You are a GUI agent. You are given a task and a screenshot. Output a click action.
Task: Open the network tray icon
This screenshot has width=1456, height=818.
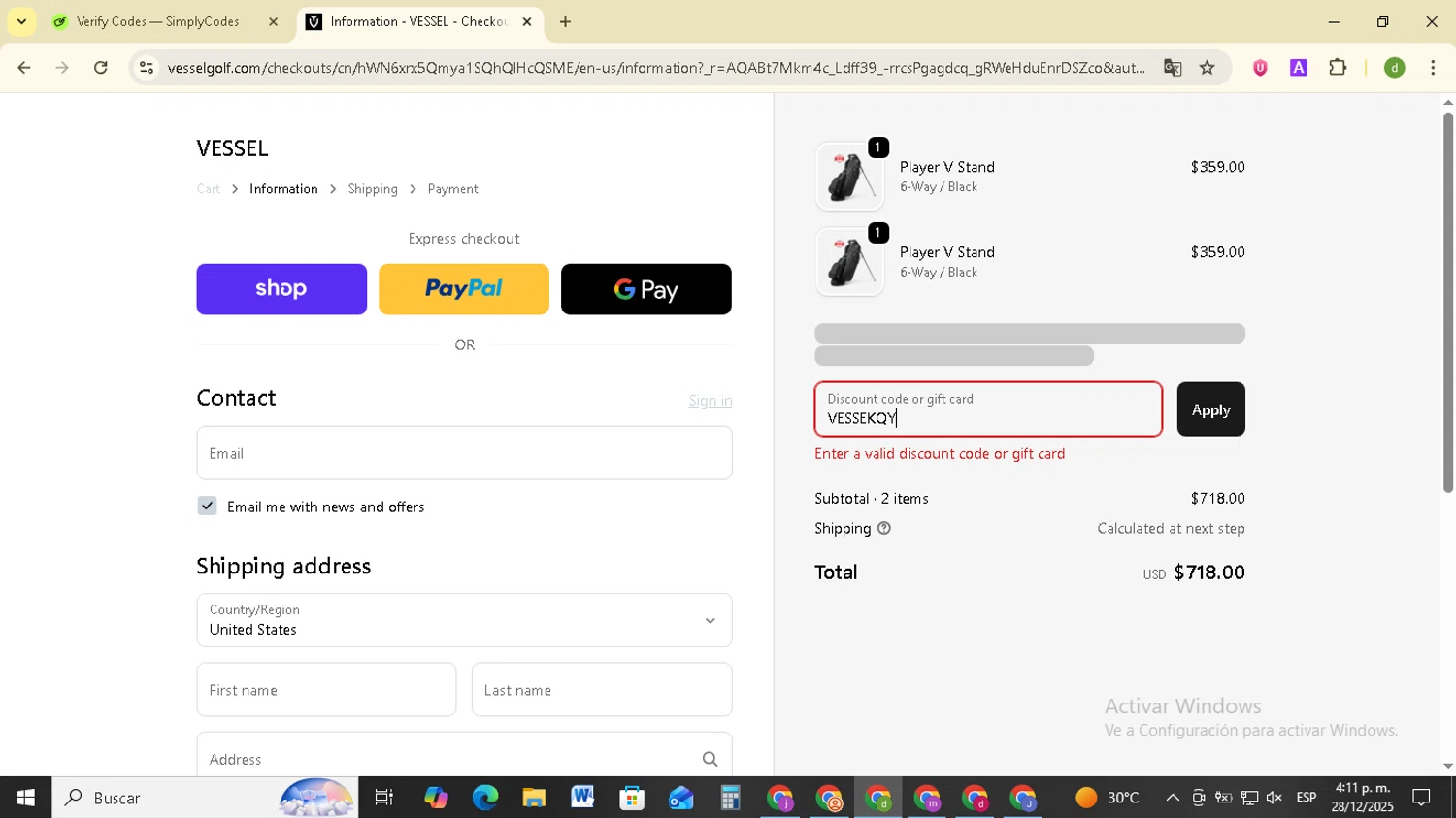tap(1249, 798)
